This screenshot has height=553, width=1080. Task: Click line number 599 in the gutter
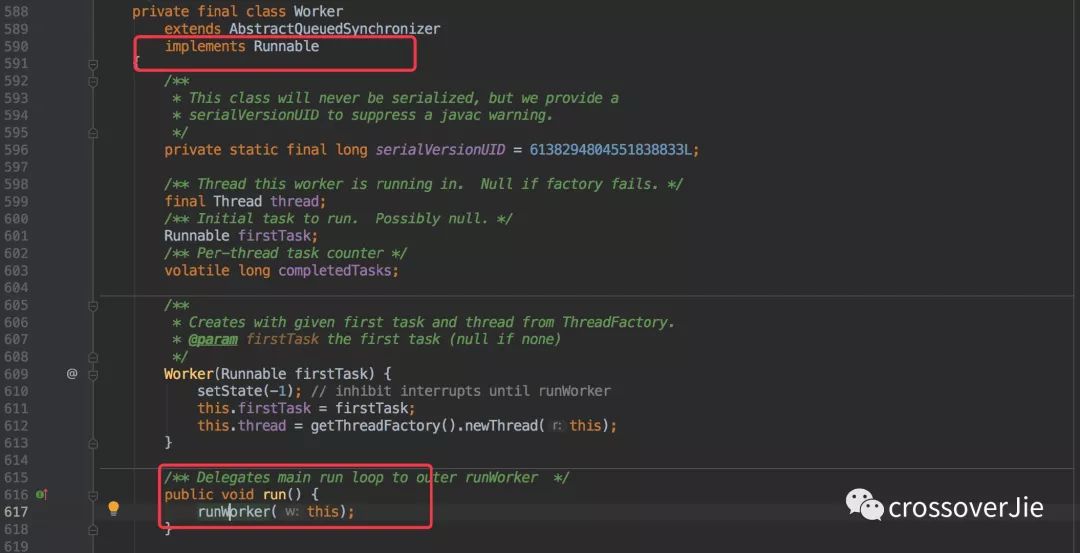(16, 202)
